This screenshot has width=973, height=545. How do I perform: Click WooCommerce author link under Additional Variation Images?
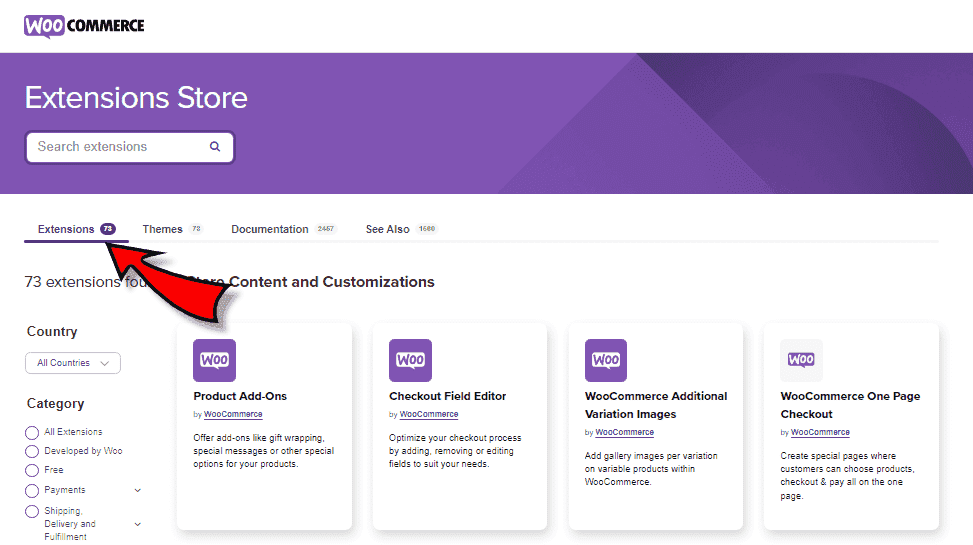pos(625,432)
